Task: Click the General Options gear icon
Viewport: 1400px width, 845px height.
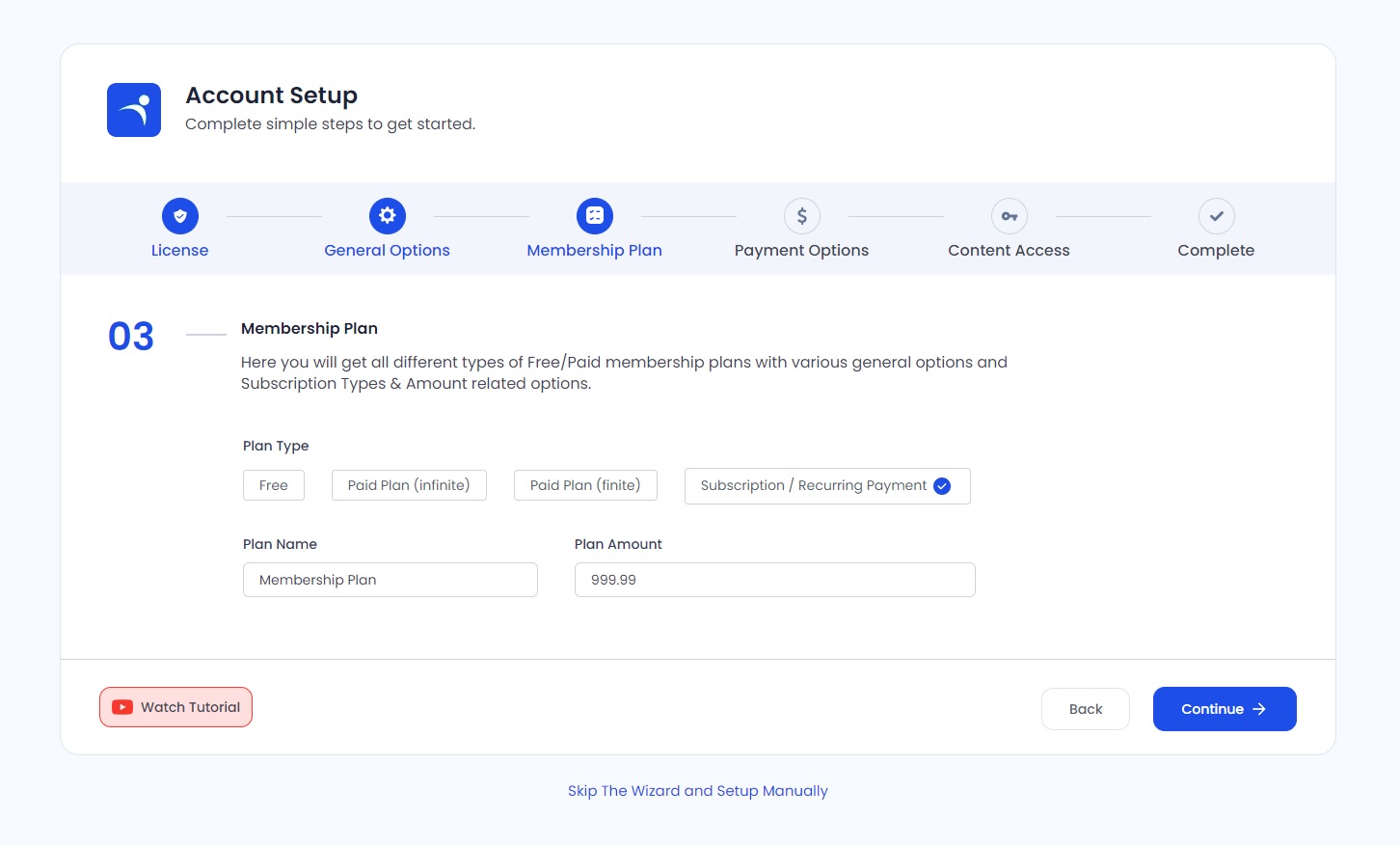Action: tap(388, 216)
